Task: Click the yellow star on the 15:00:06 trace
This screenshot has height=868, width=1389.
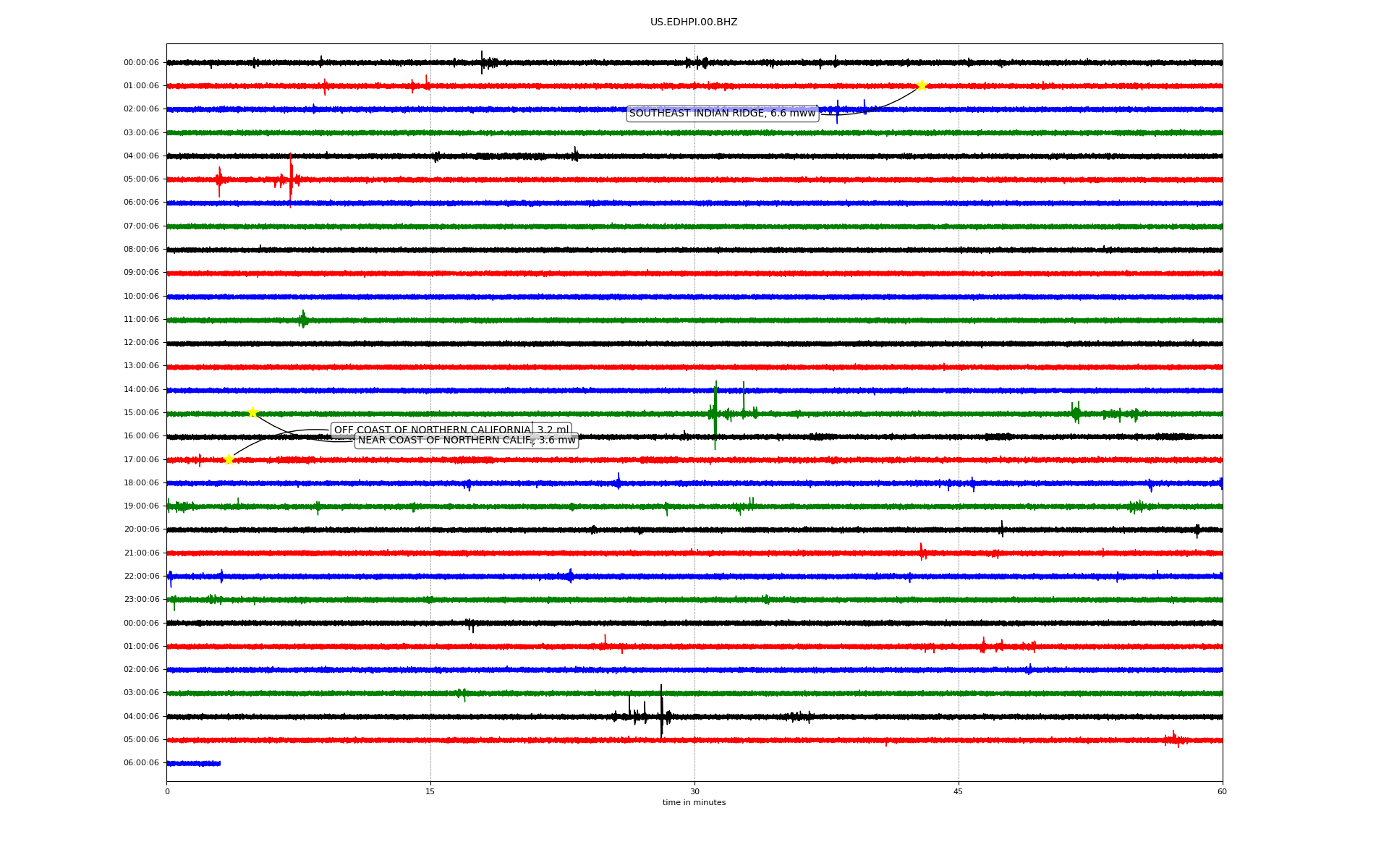Action: [252, 412]
